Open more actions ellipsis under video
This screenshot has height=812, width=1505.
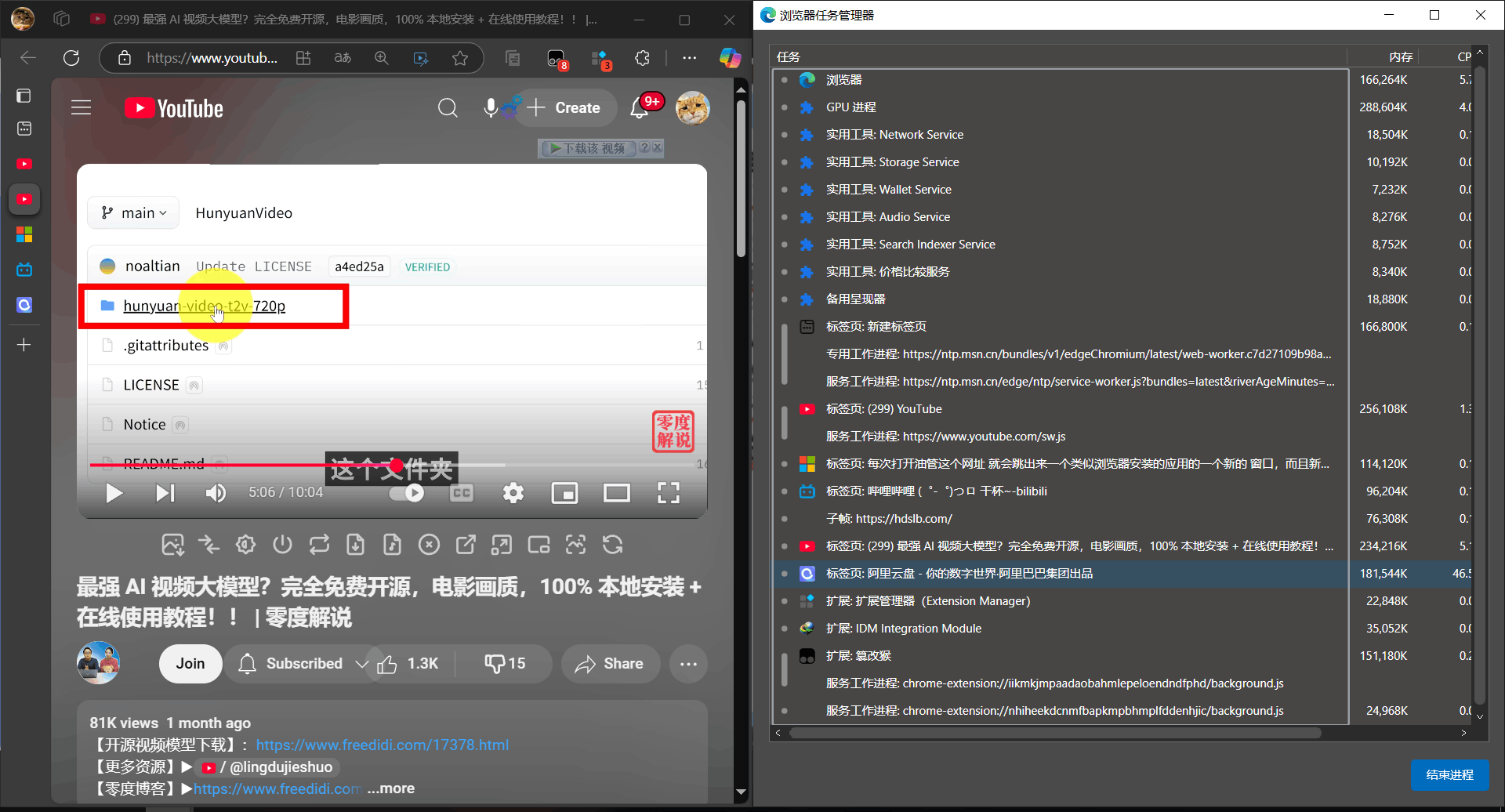point(689,664)
